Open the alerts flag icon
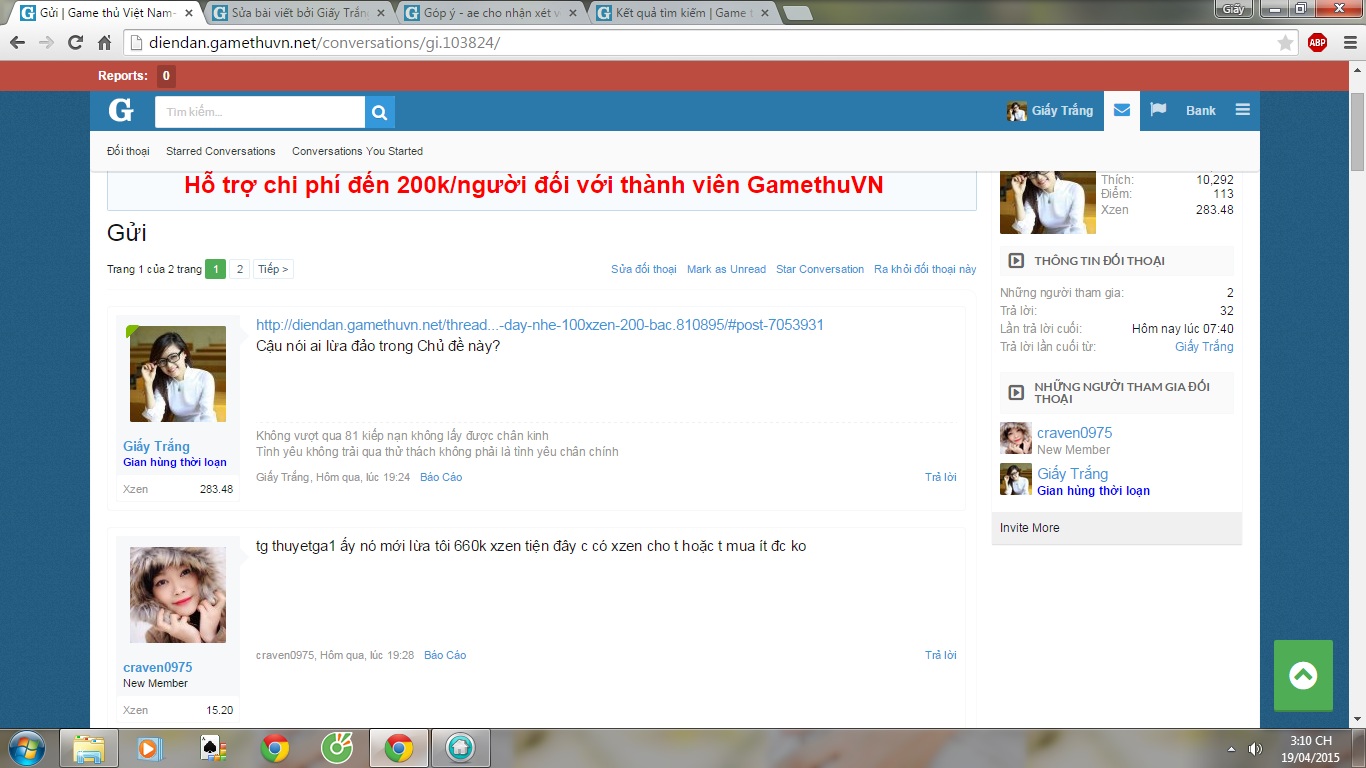The height and width of the screenshot is (768, 1366). coord(1158,110)
